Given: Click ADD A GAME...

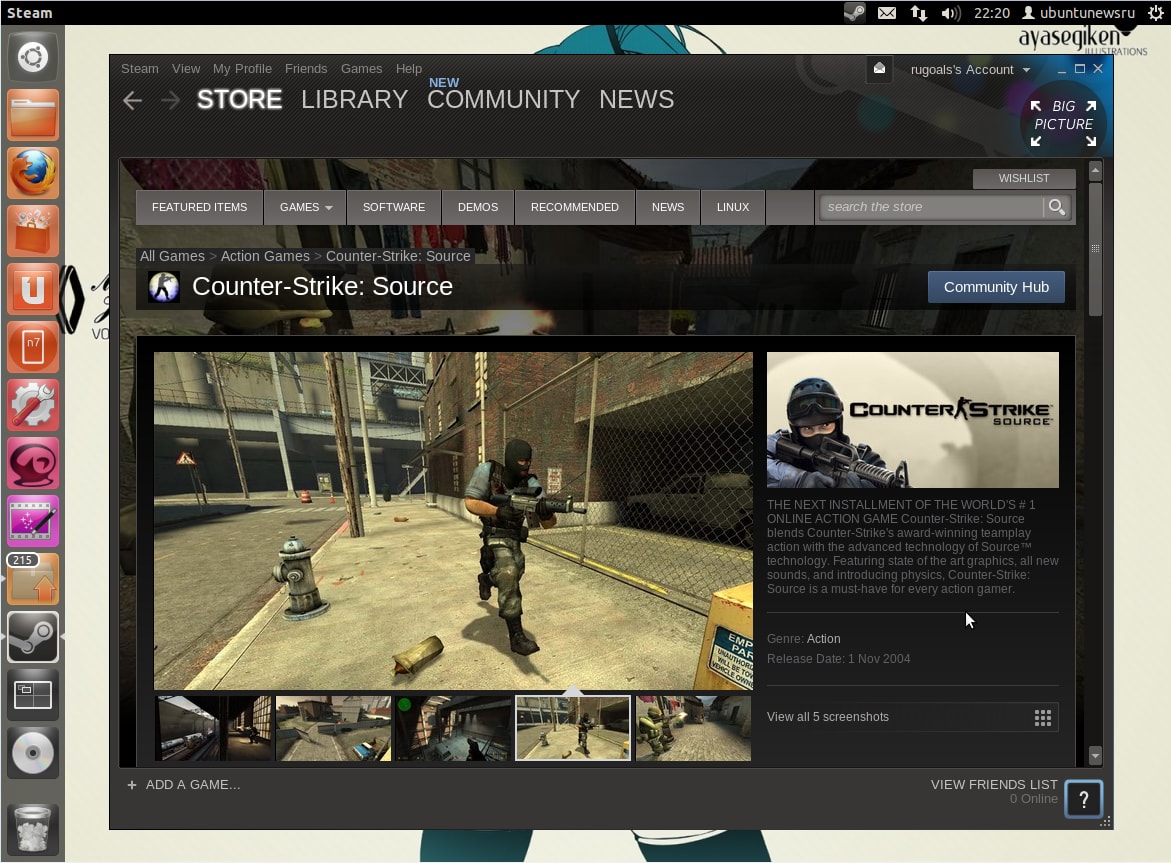Looking at the screenshot, I should tap(193, 785).
